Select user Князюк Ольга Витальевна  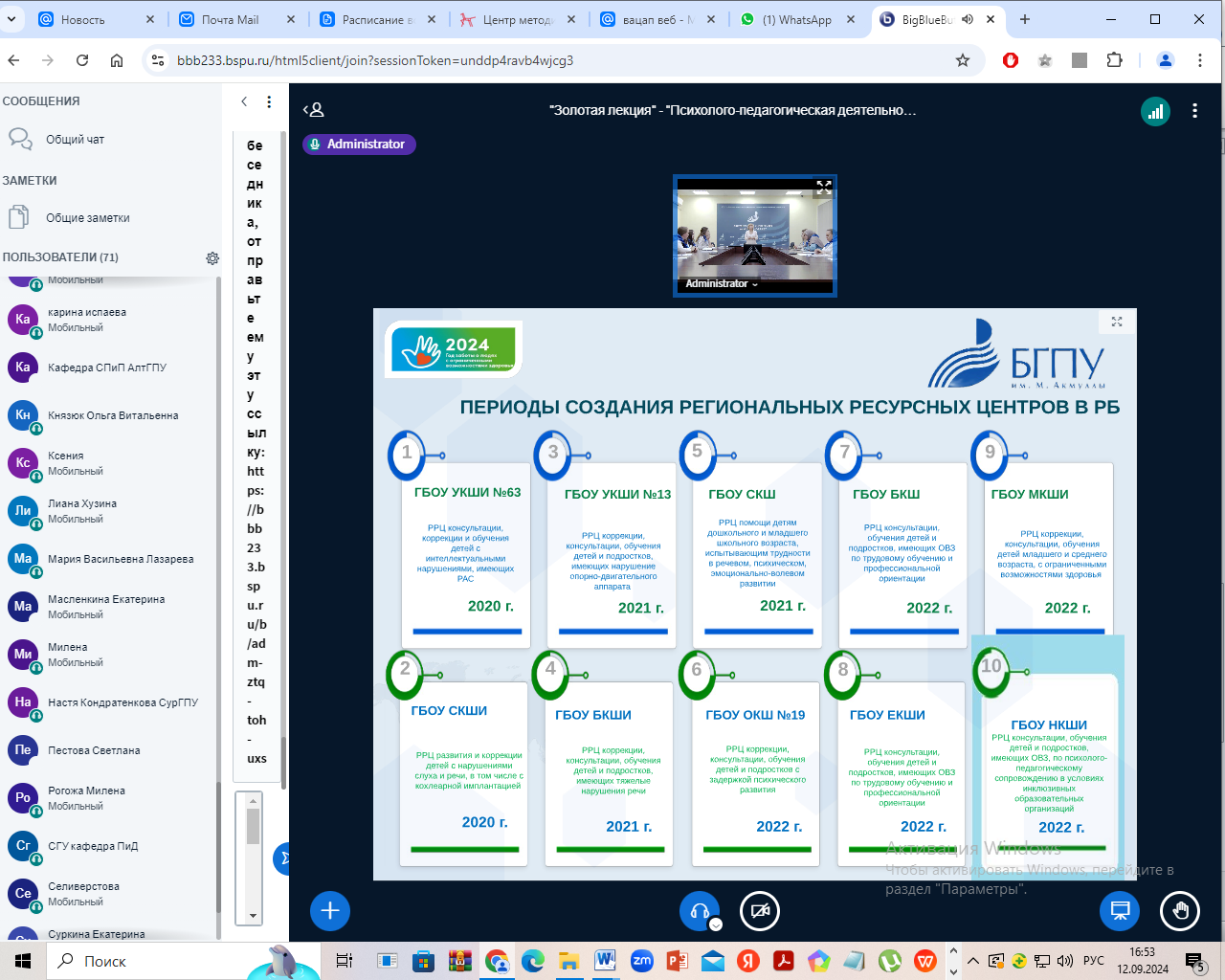tap(113, 415)
